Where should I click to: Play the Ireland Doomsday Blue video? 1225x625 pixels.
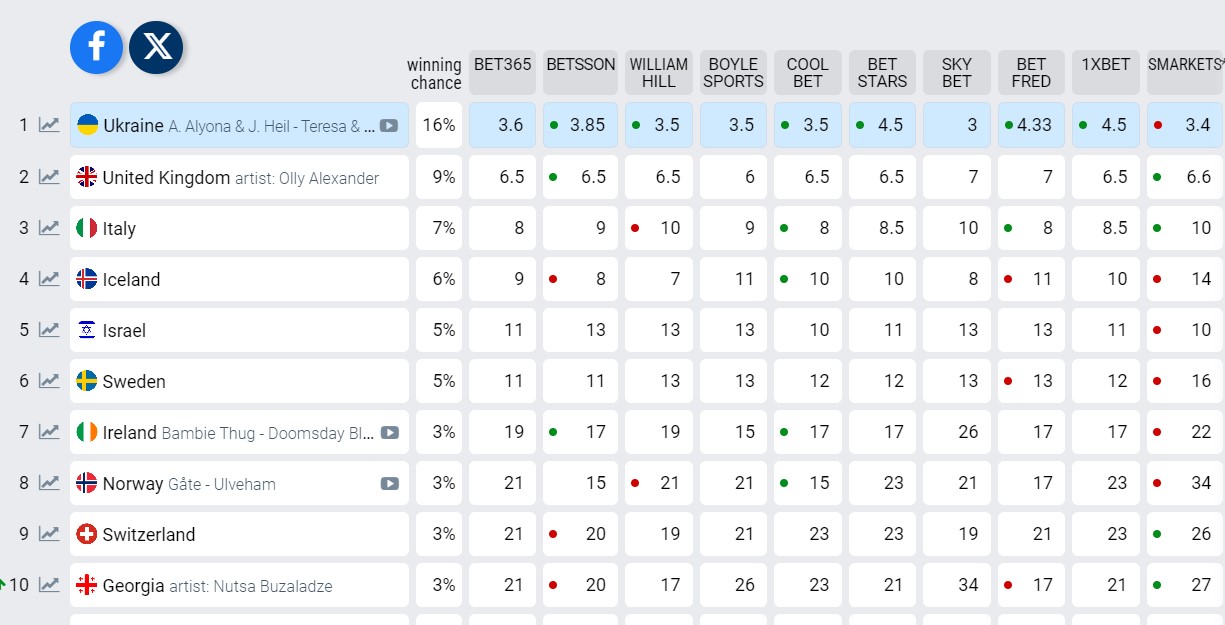389,433
